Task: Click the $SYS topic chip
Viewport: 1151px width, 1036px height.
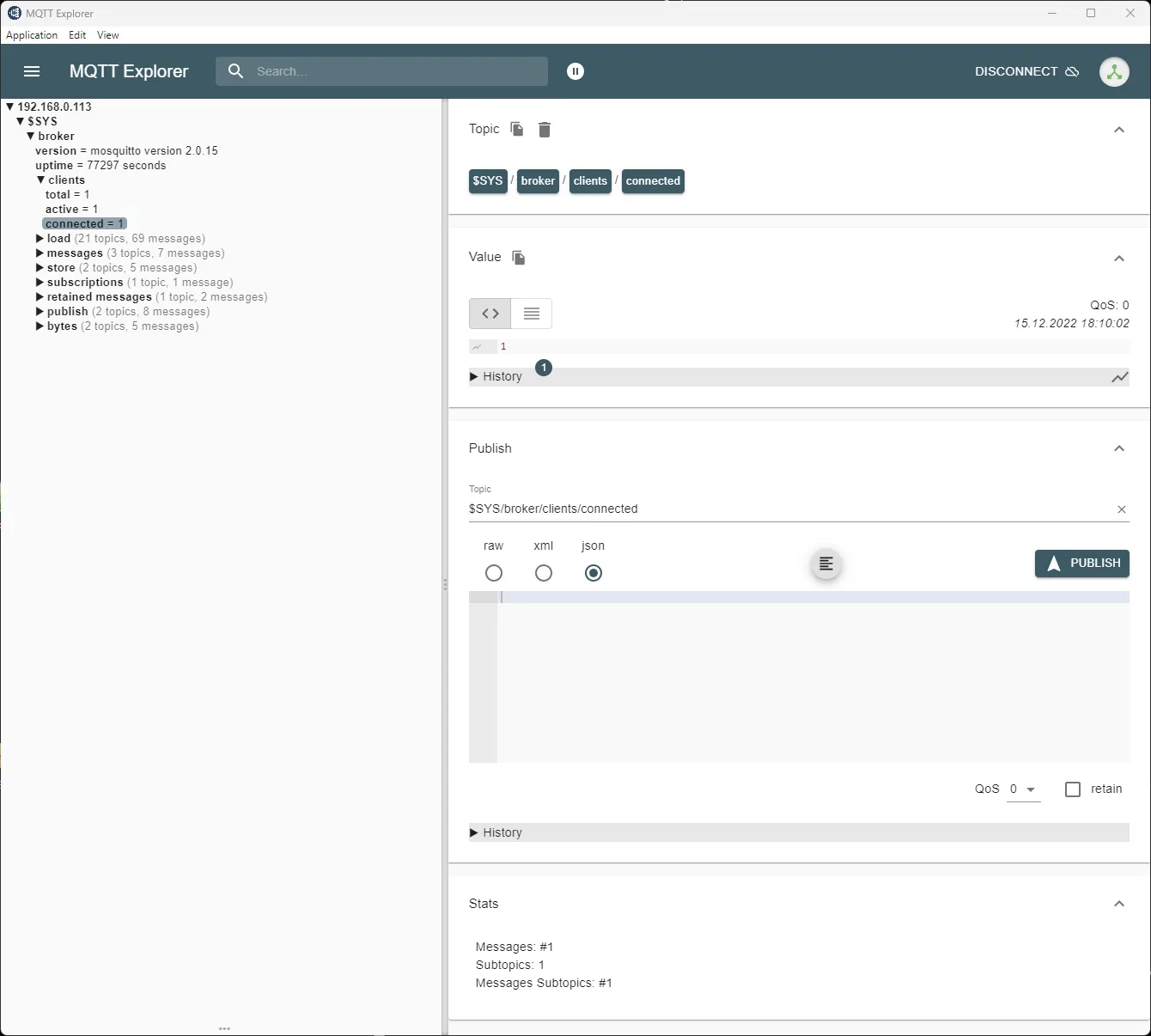Action: (488, 181)
